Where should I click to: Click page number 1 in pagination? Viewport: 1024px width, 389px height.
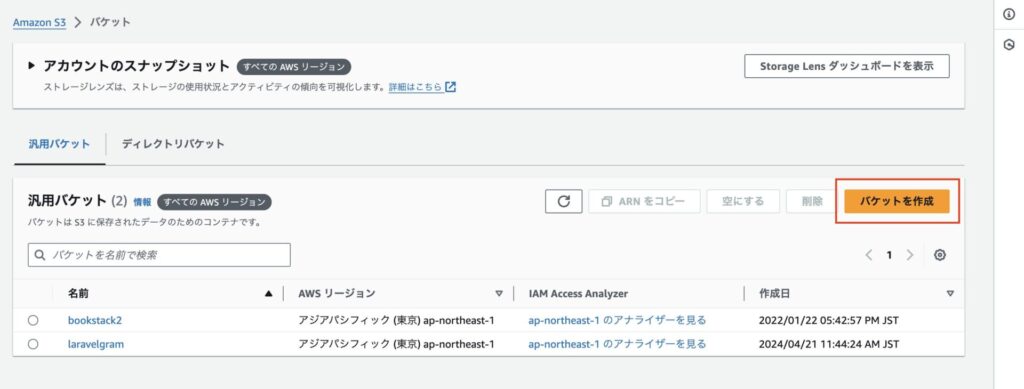[x=889, y=255]
